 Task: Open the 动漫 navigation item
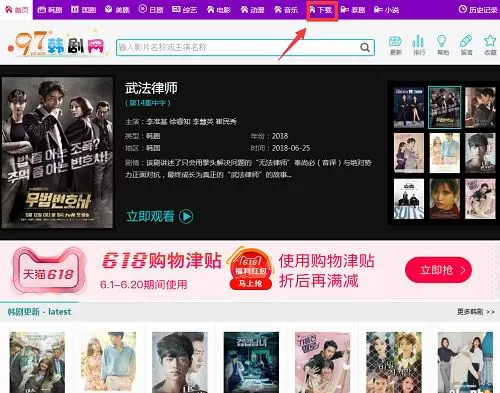[x=252, y=10]
